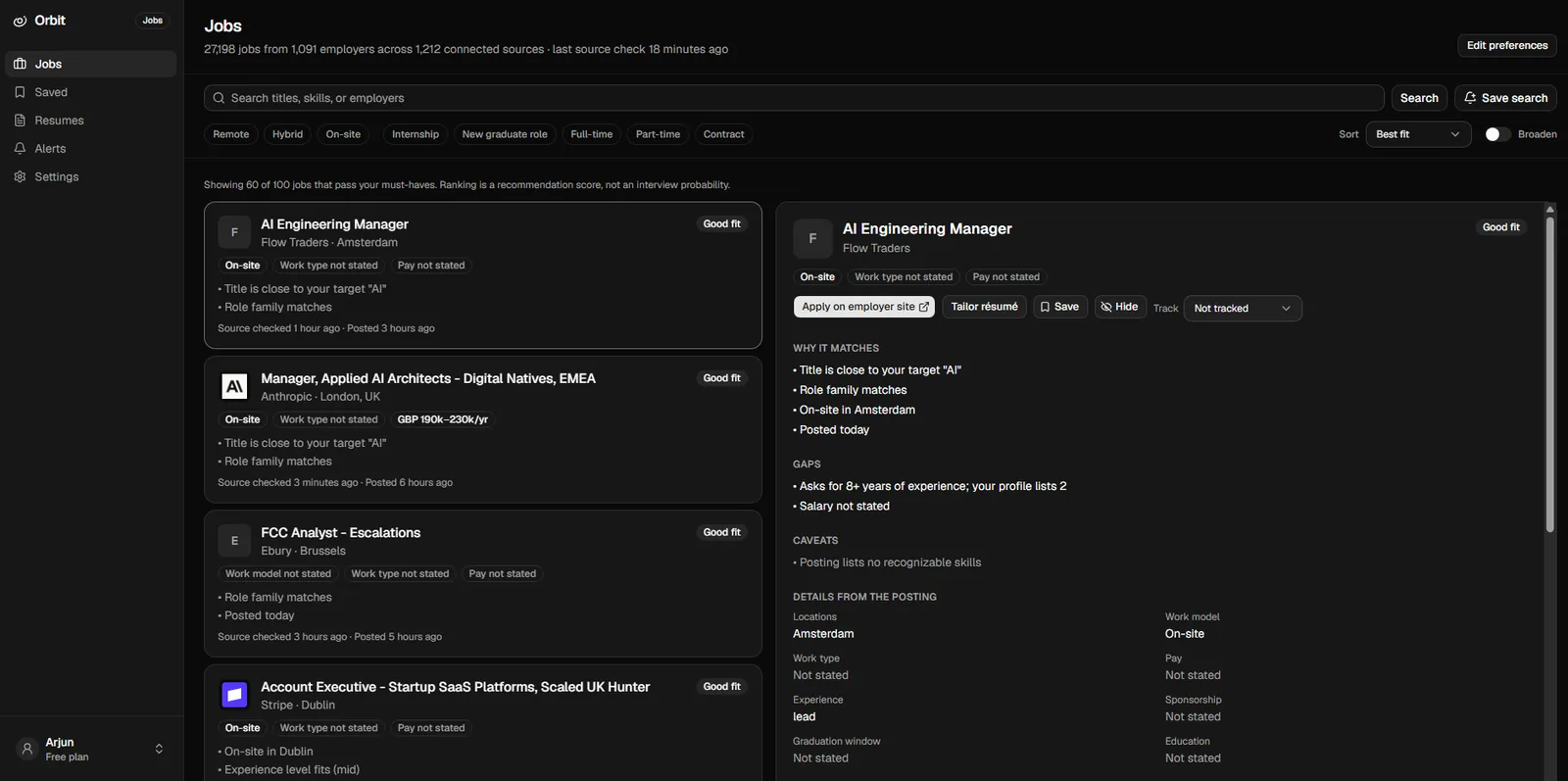Image resolution: width=1568 pixels, height=781 pixels.
Task: Click the Ebury E logo icon
Action: pyautogui.click(x=234, y=541)
